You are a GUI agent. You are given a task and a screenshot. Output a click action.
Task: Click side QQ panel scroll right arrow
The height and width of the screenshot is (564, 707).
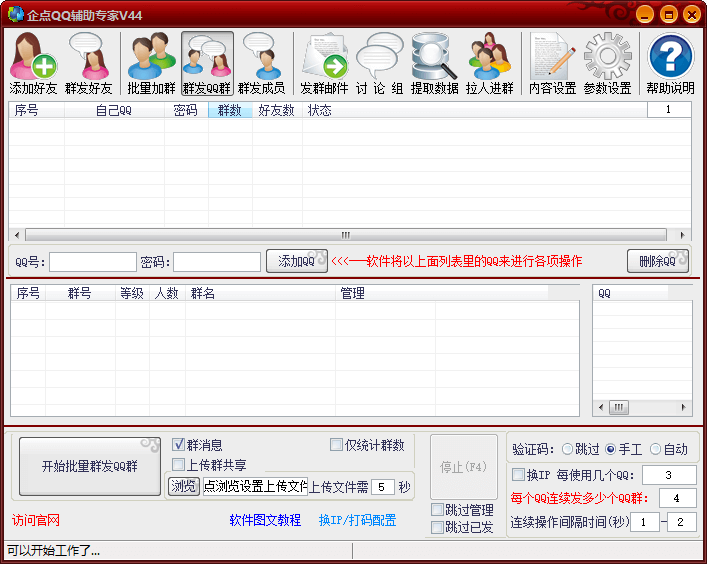(684, 408)
